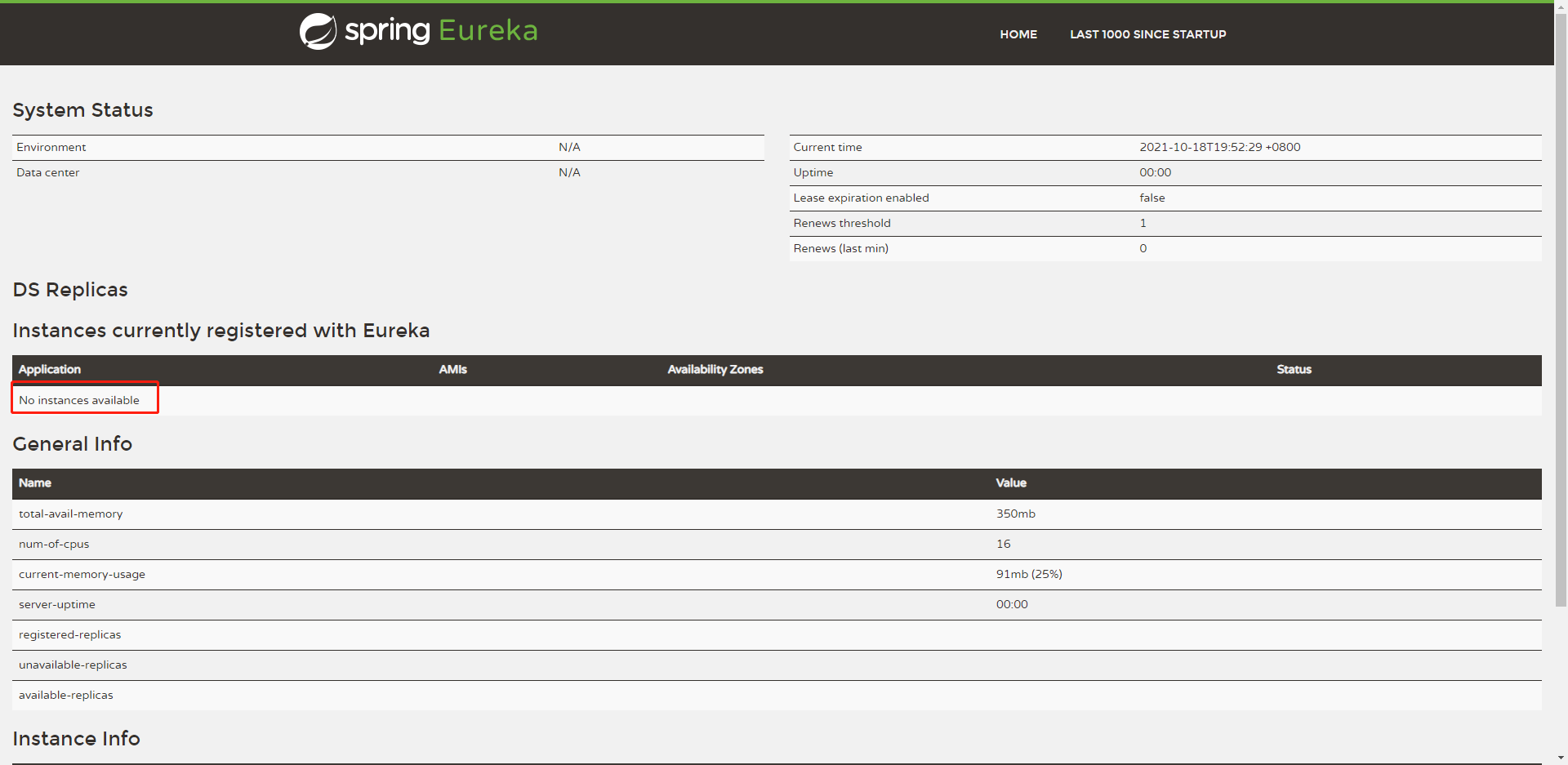Click the AMIs column header
Viewport: 1568px width, 765px height.
(x=453, y=370)
